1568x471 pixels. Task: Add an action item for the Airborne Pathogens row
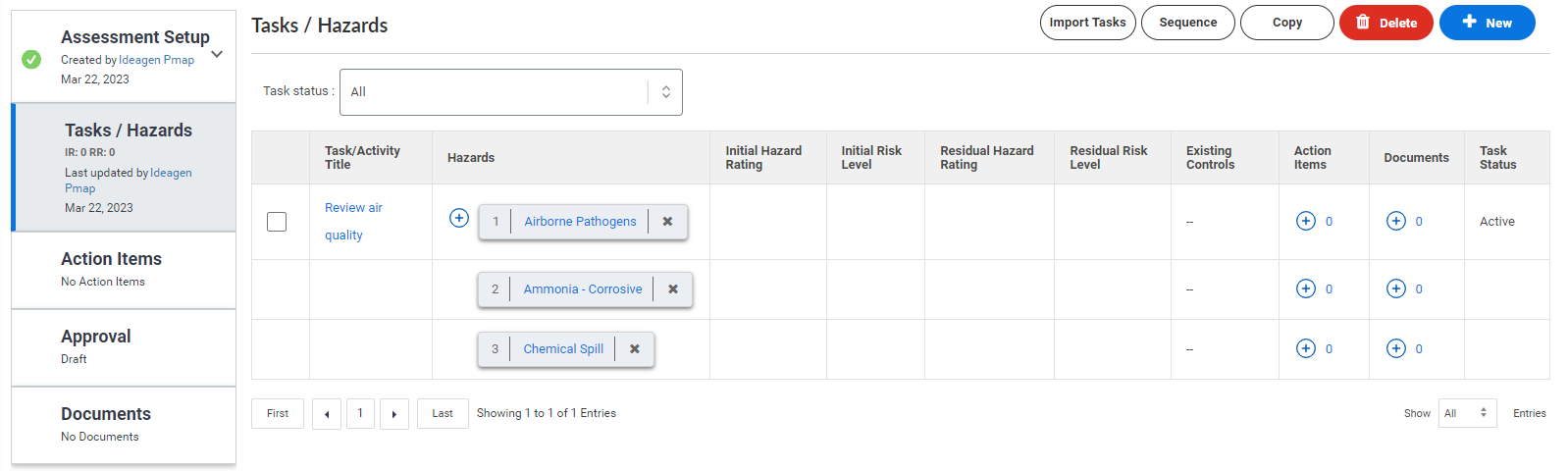pyautogui.click(x=1306, y=221)
